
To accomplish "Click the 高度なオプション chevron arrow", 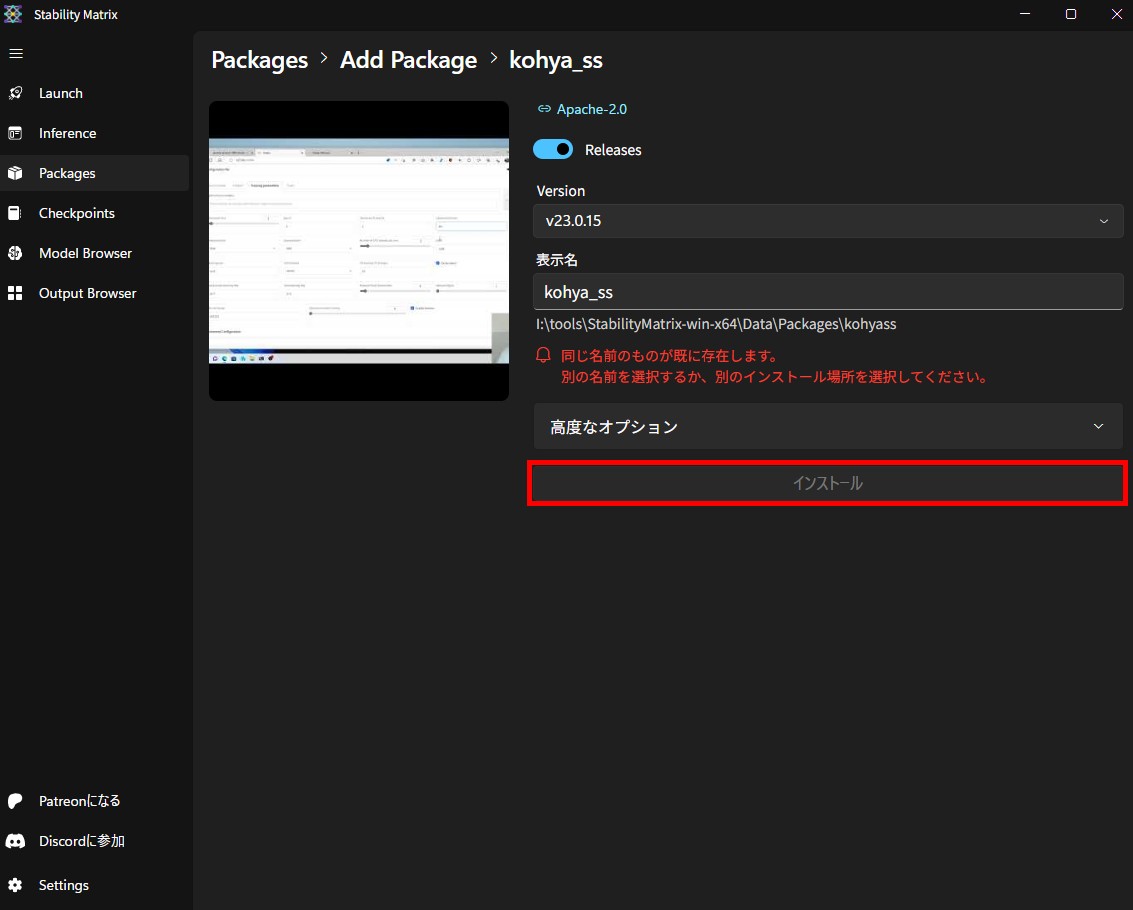I will coord(1098,426).
